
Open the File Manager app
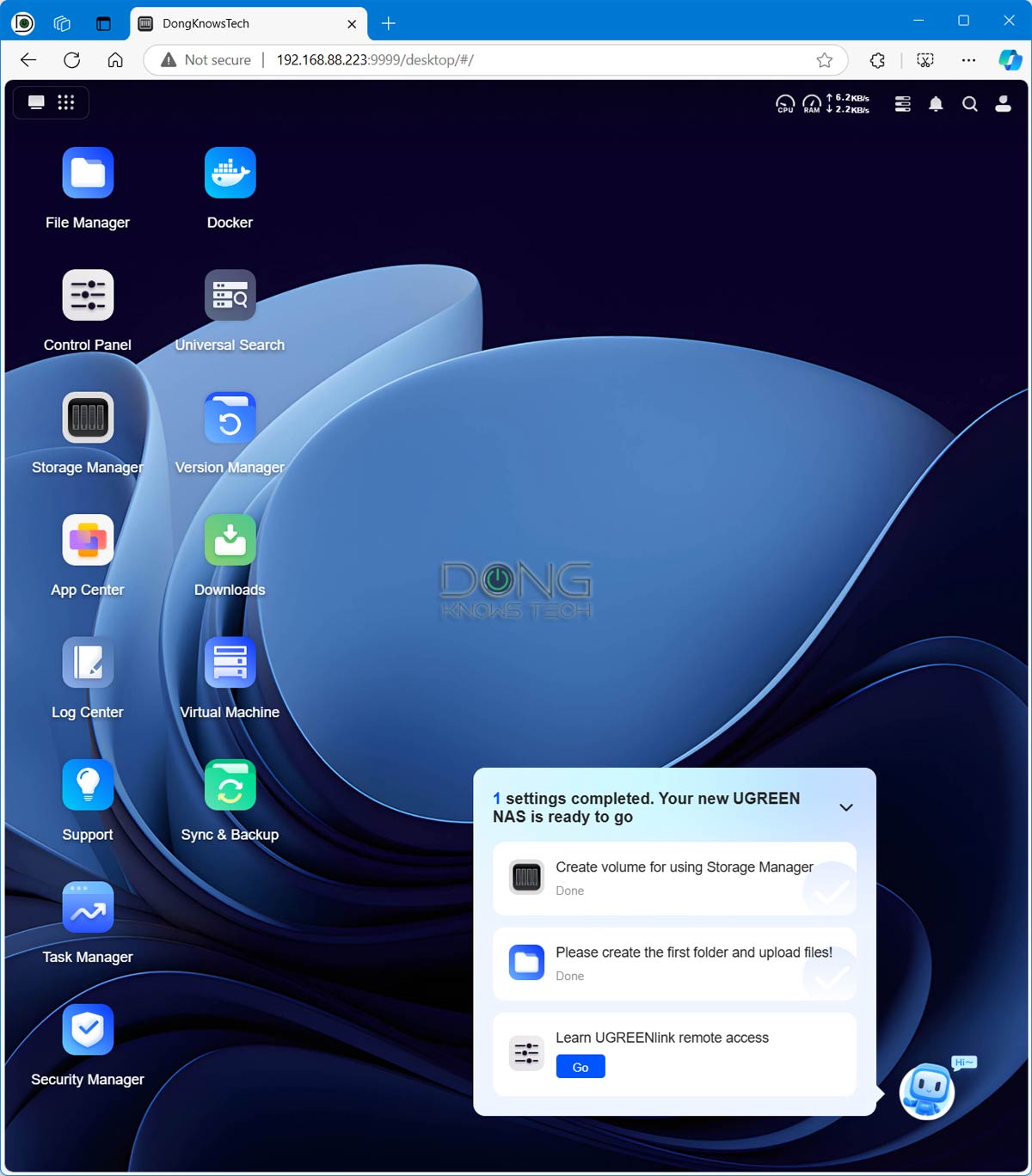point(88,173)
